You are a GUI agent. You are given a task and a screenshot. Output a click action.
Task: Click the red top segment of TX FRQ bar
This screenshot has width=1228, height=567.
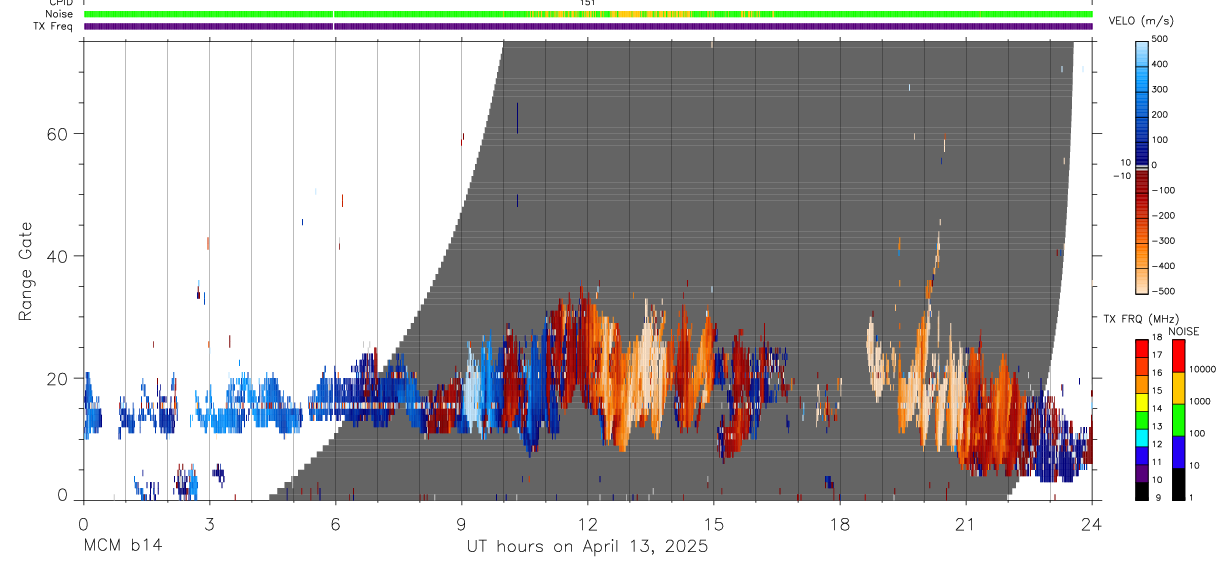(x=1142, y=348)
